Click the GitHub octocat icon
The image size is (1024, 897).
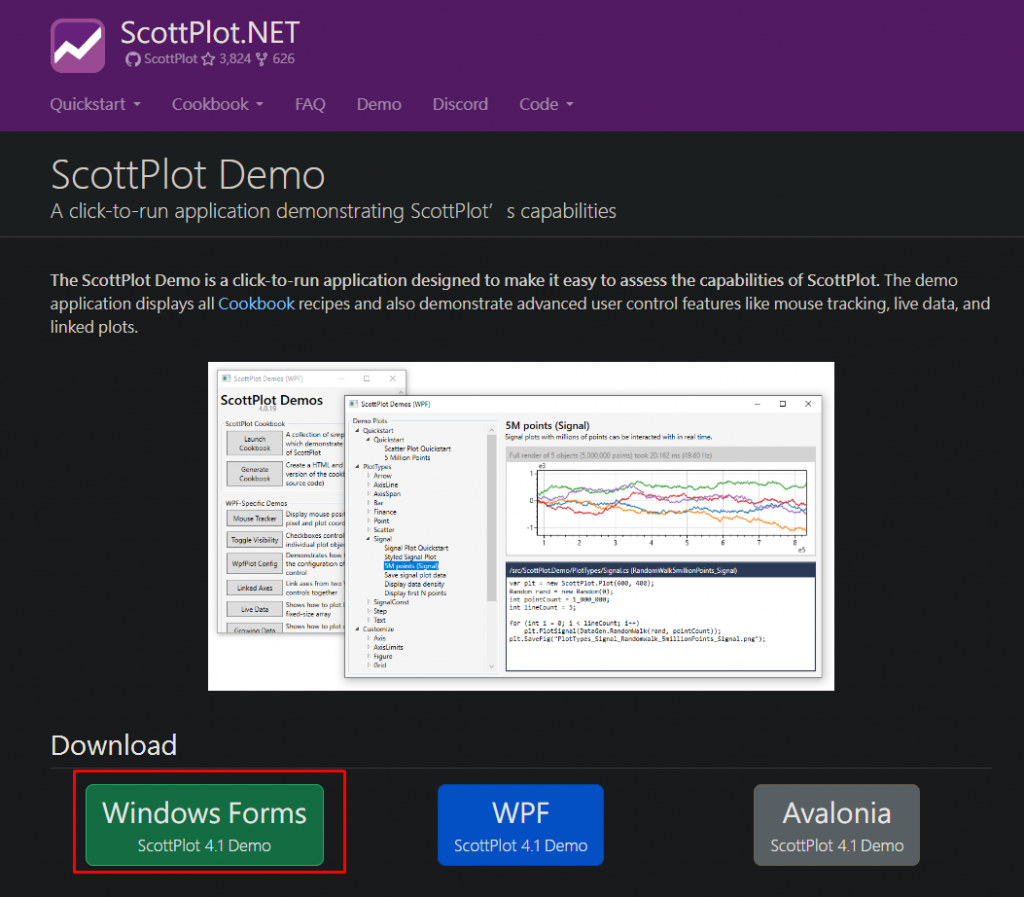[133, 59]
